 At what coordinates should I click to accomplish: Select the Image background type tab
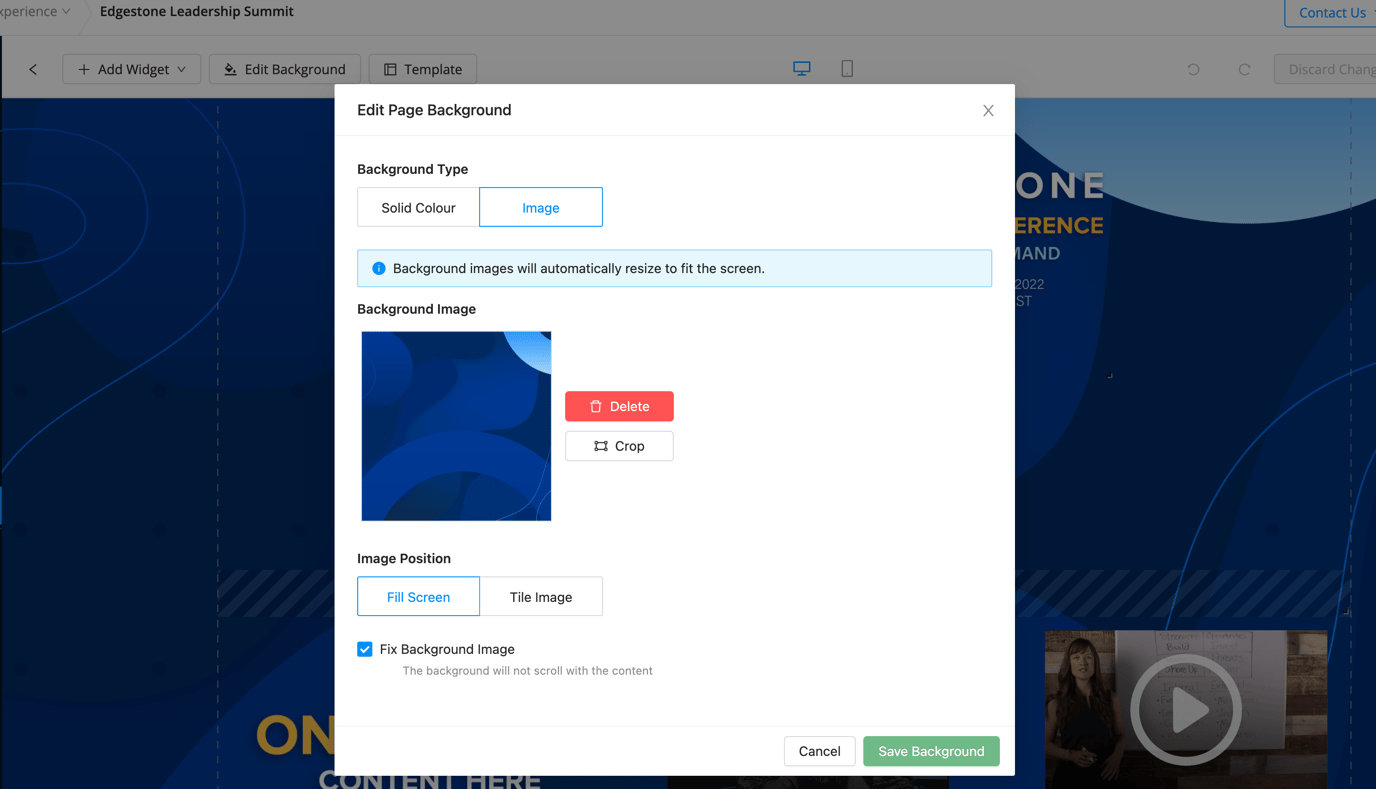540,207
